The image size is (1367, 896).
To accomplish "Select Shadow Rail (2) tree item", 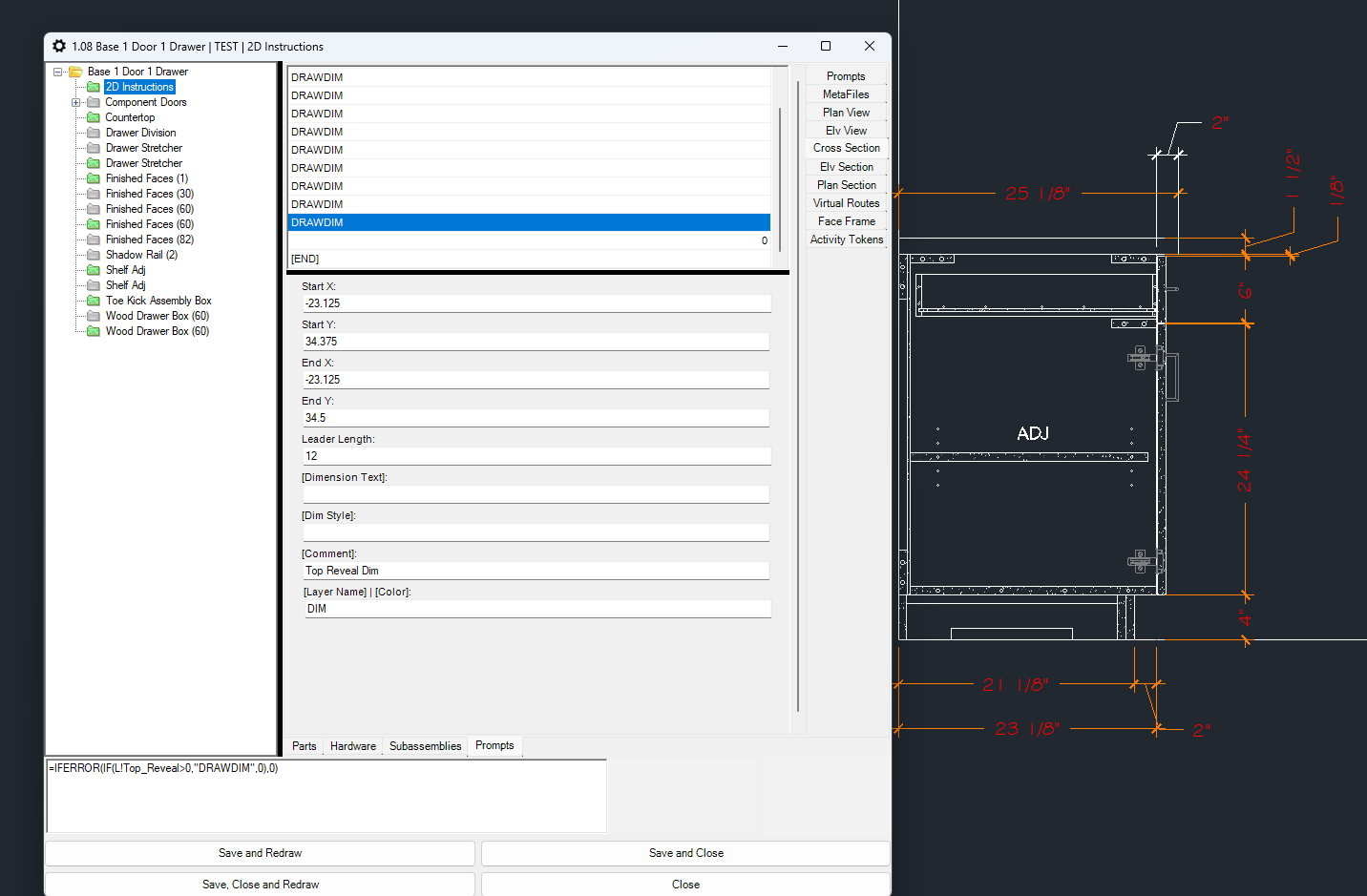I will [141, 255].
